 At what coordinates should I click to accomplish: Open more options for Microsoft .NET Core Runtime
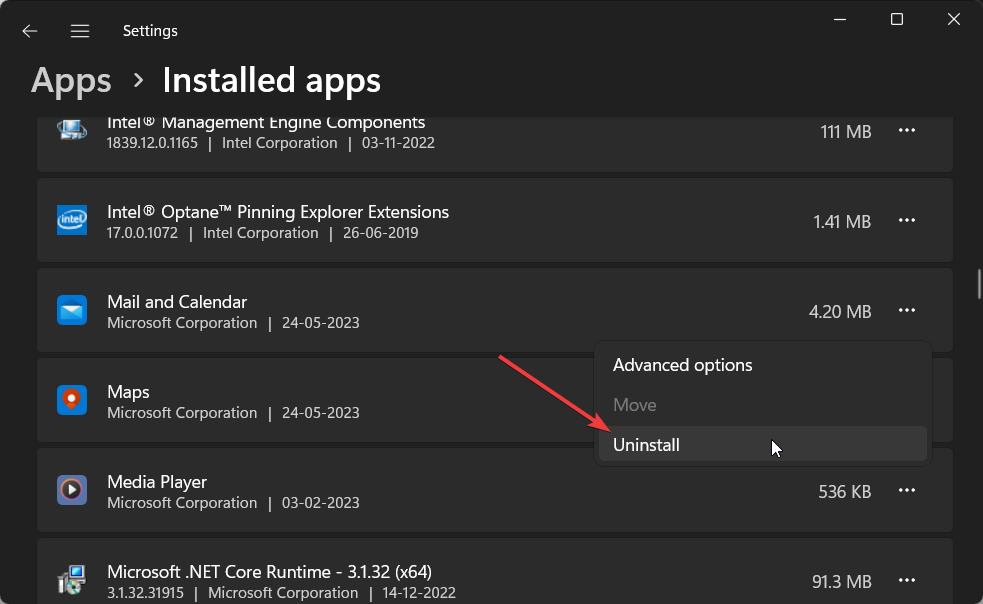click(907, 580)
